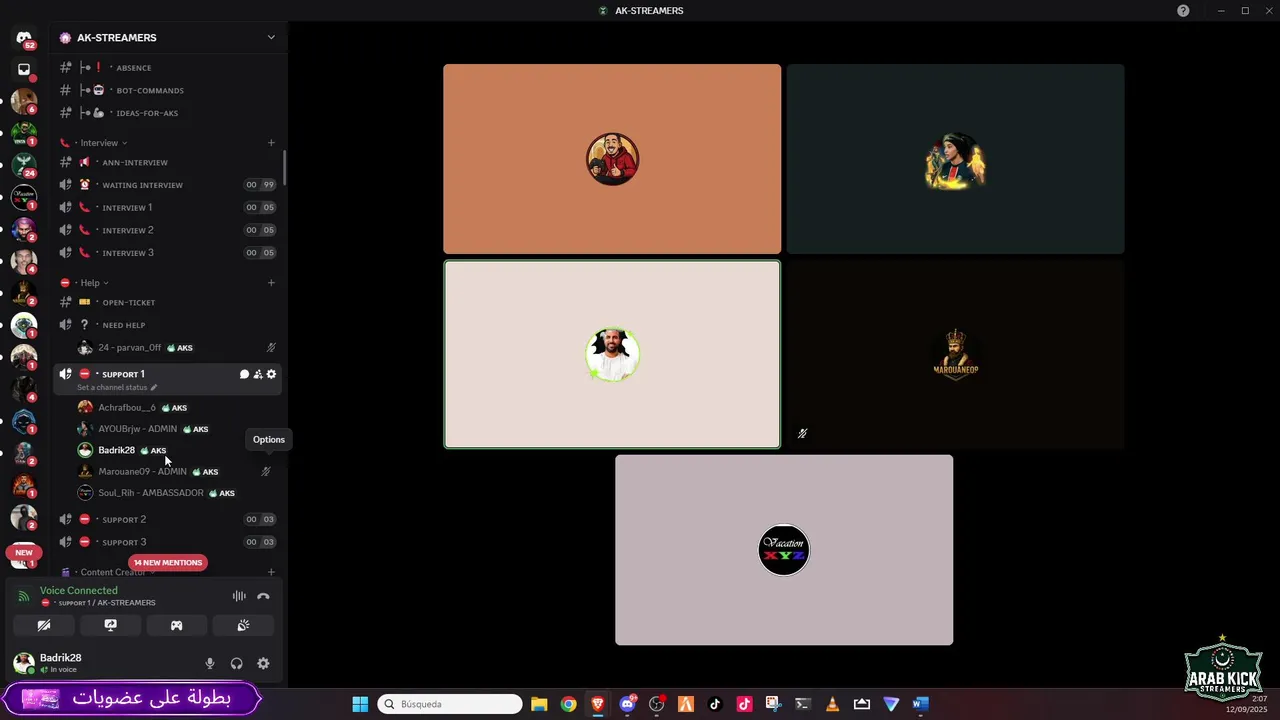
Task: Edit support 1 channel settings gear
Action: [271, 374]
